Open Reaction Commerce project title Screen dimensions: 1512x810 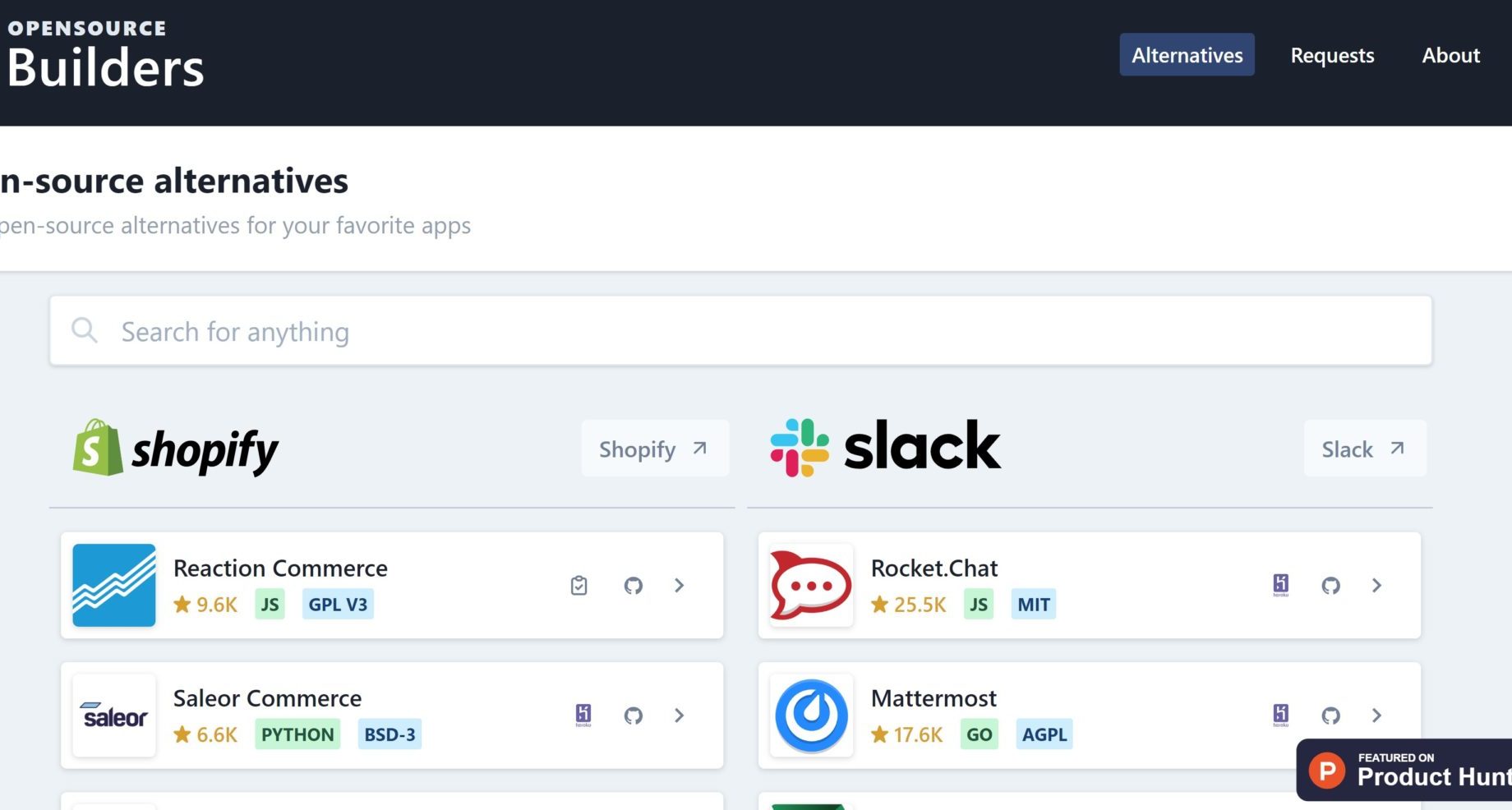280,568
